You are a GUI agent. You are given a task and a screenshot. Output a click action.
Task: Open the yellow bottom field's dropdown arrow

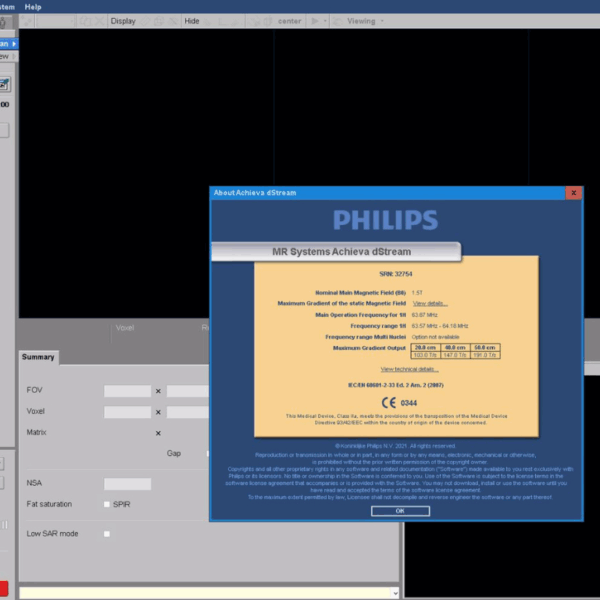point(395,593)
